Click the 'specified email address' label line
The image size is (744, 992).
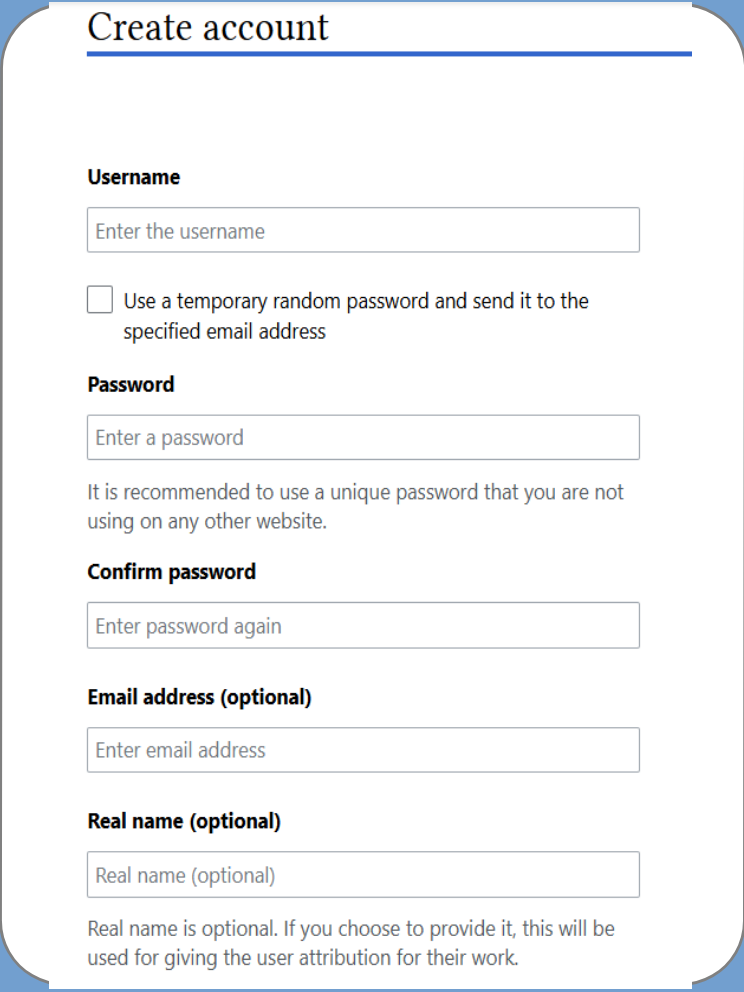(x=225, y=332)
